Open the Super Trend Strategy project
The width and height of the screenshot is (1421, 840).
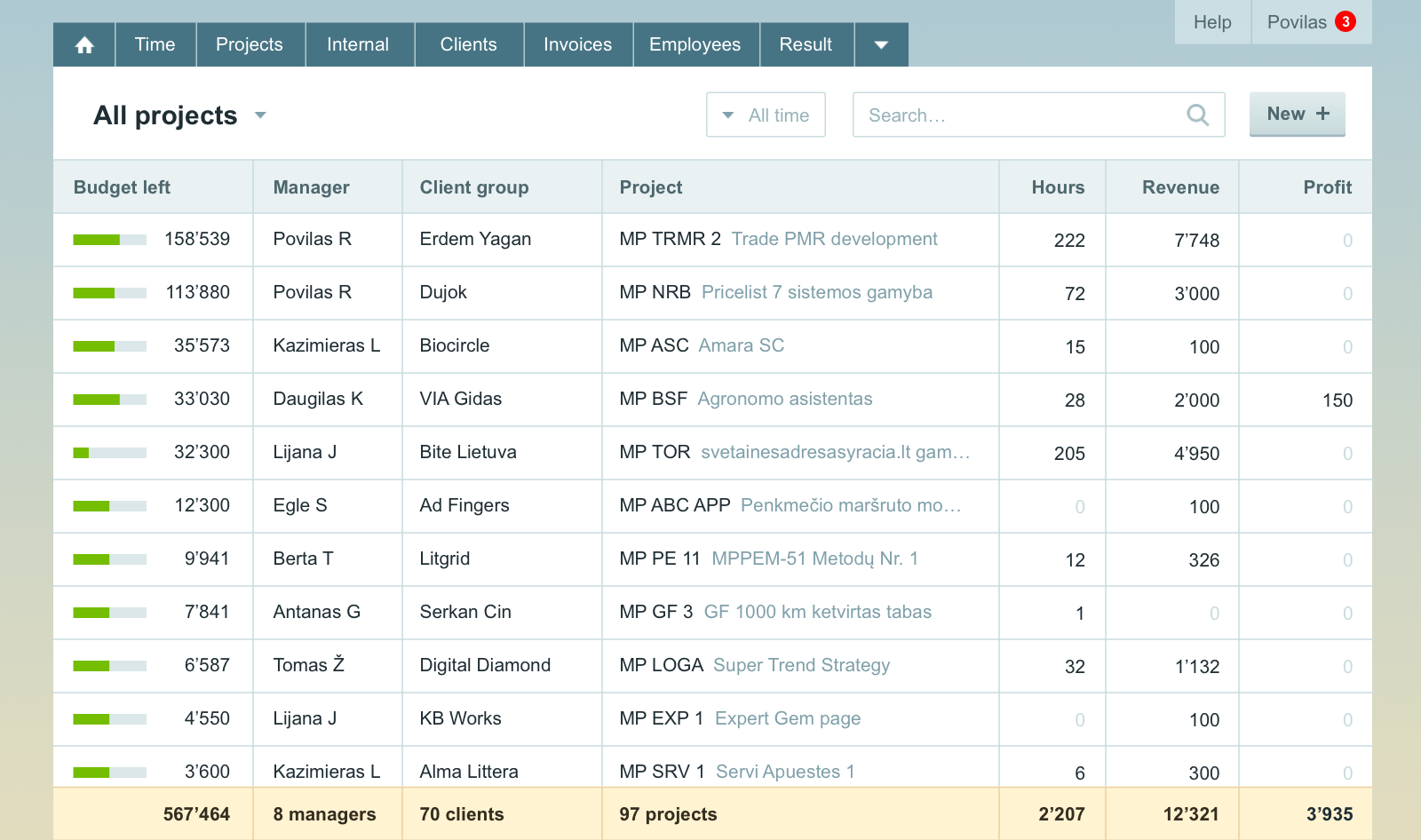pos(801,665)
